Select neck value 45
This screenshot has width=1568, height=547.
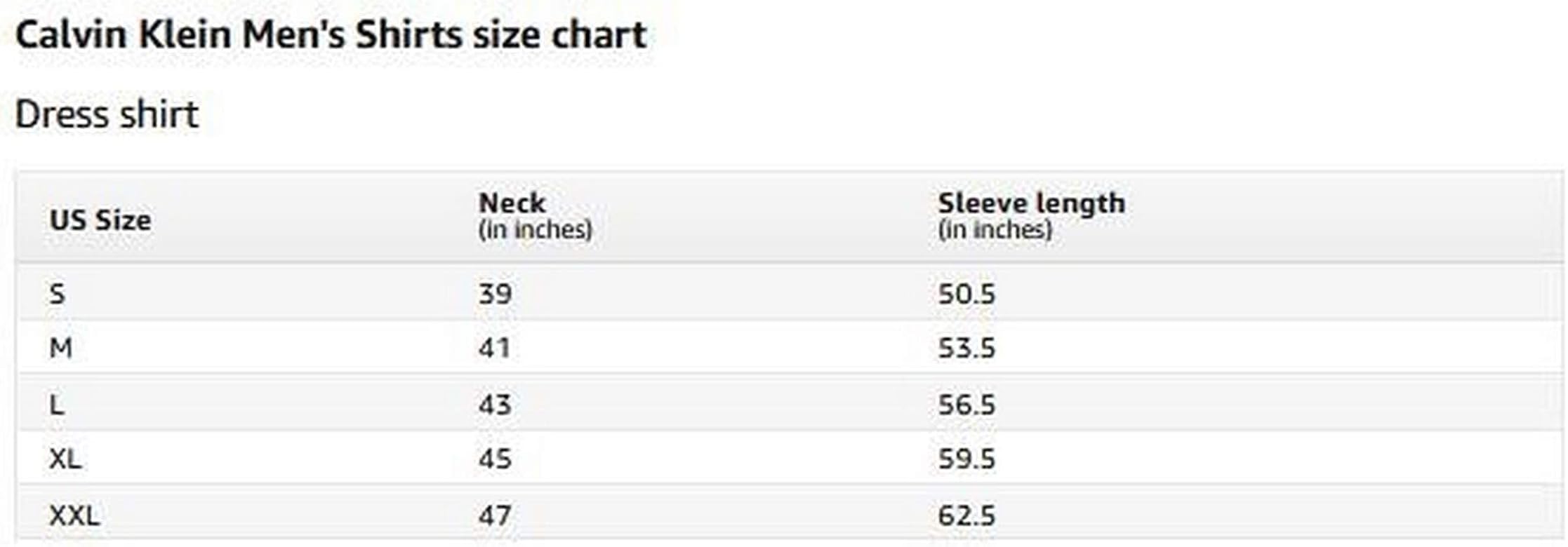(495, 459)
